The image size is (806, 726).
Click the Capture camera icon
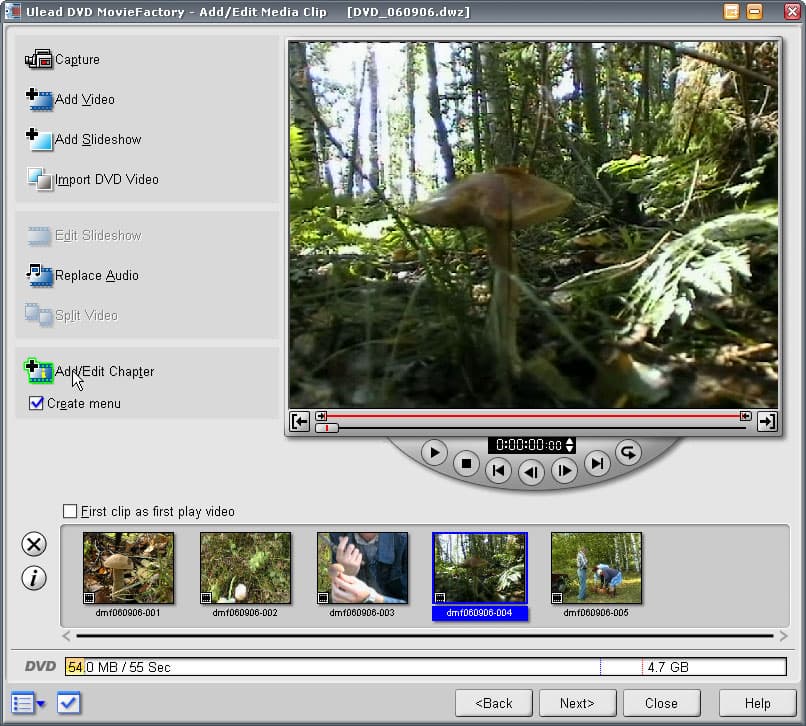click(38, 60)
